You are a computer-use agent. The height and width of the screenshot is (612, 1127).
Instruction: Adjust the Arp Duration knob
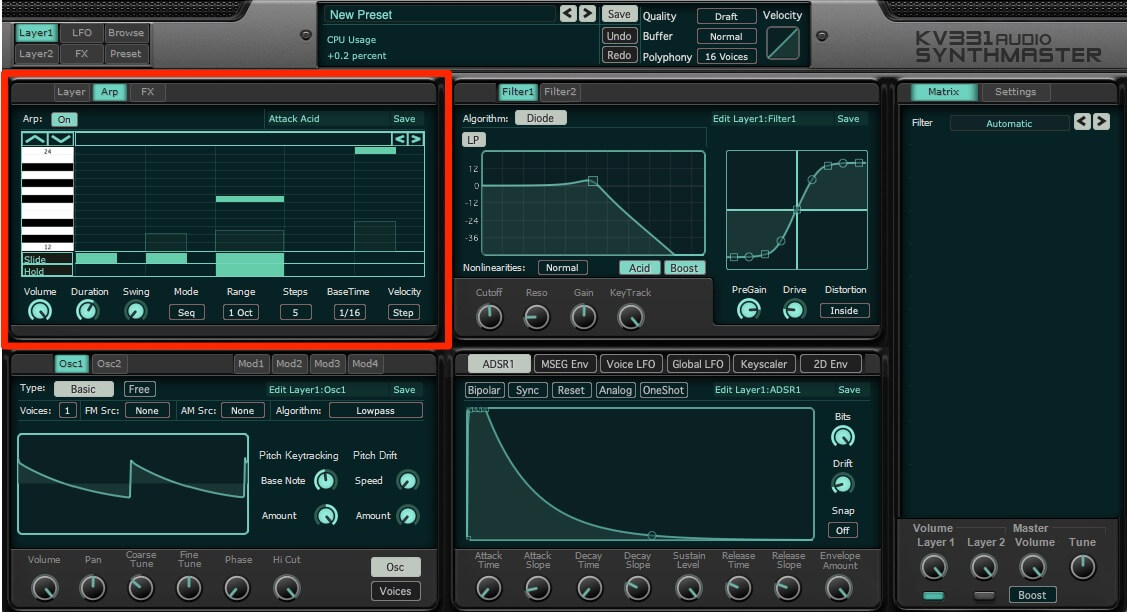(x=87, y=311)
